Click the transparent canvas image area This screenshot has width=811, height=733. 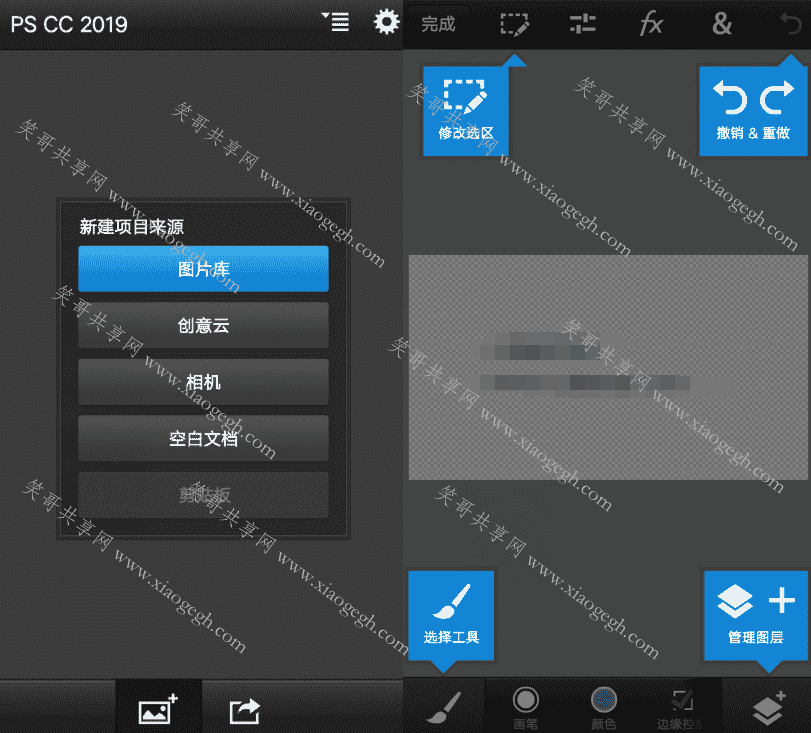point(608,367)
